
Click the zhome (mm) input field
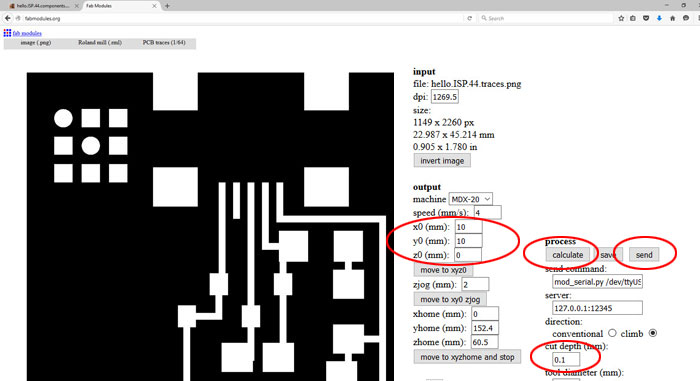click(x=485, y=342)
